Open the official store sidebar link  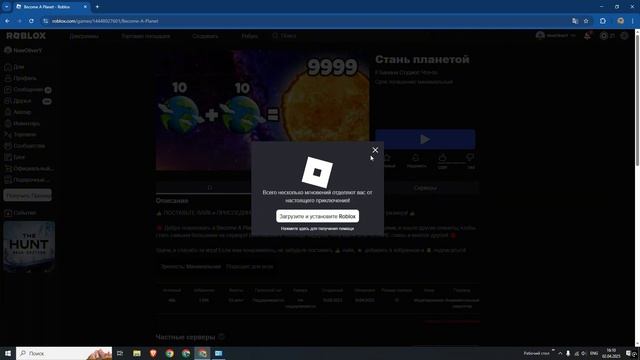[33, 169]
